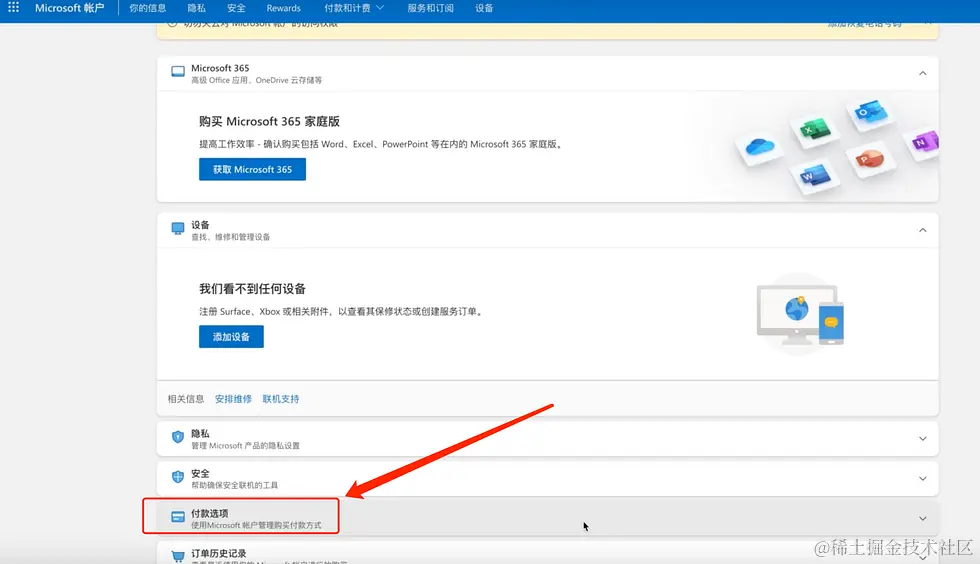Click the 设备 section monitor icon
Screen dimensions: 980x564
tap(178, 229)
